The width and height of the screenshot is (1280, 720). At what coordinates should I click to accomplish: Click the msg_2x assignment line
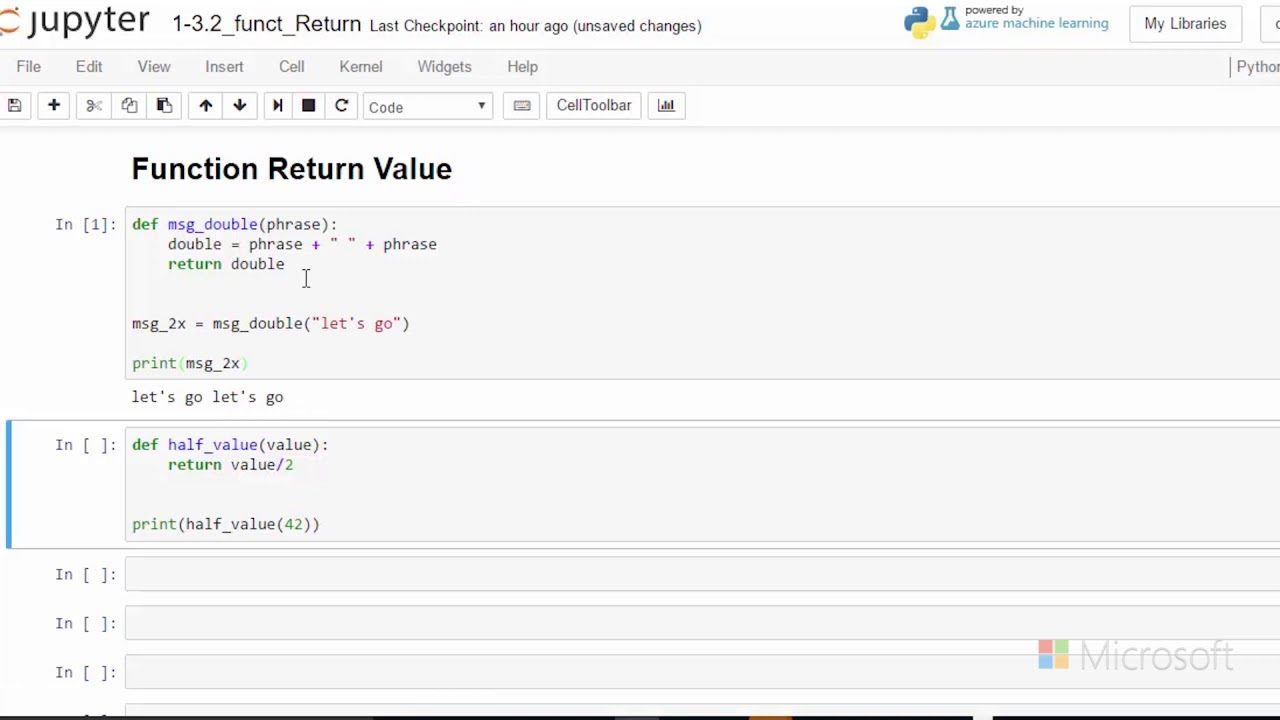pos(271,323)
